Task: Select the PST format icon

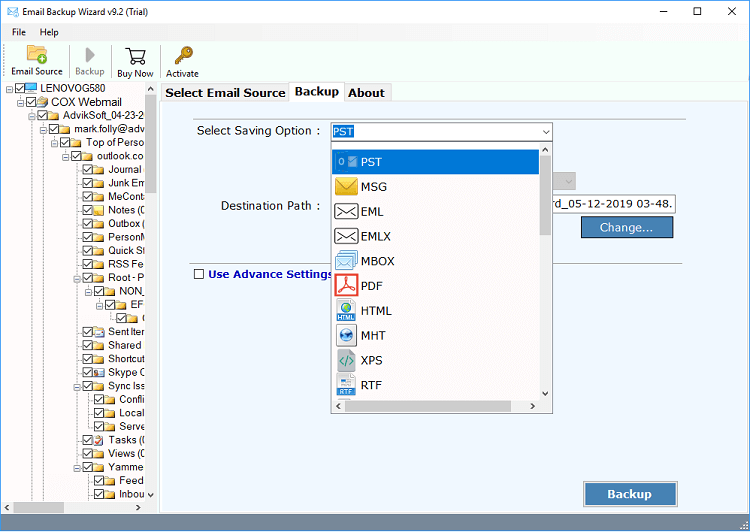Action: [346, 162]
